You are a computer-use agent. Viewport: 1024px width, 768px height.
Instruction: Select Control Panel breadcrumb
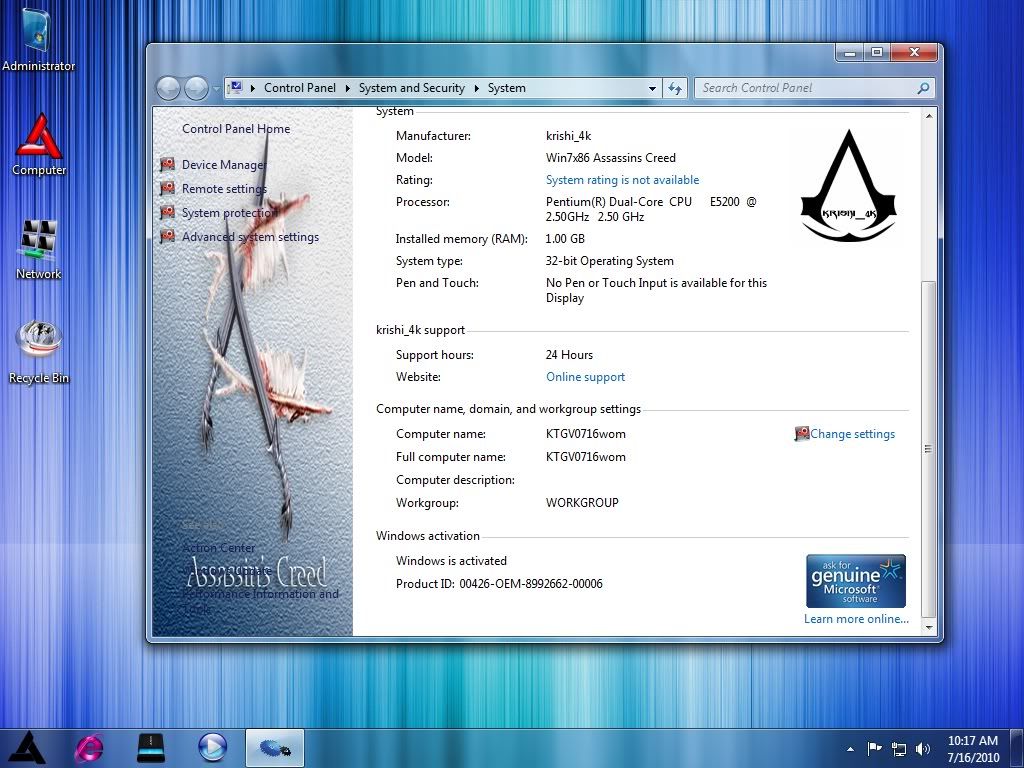(x=300, y=88)
